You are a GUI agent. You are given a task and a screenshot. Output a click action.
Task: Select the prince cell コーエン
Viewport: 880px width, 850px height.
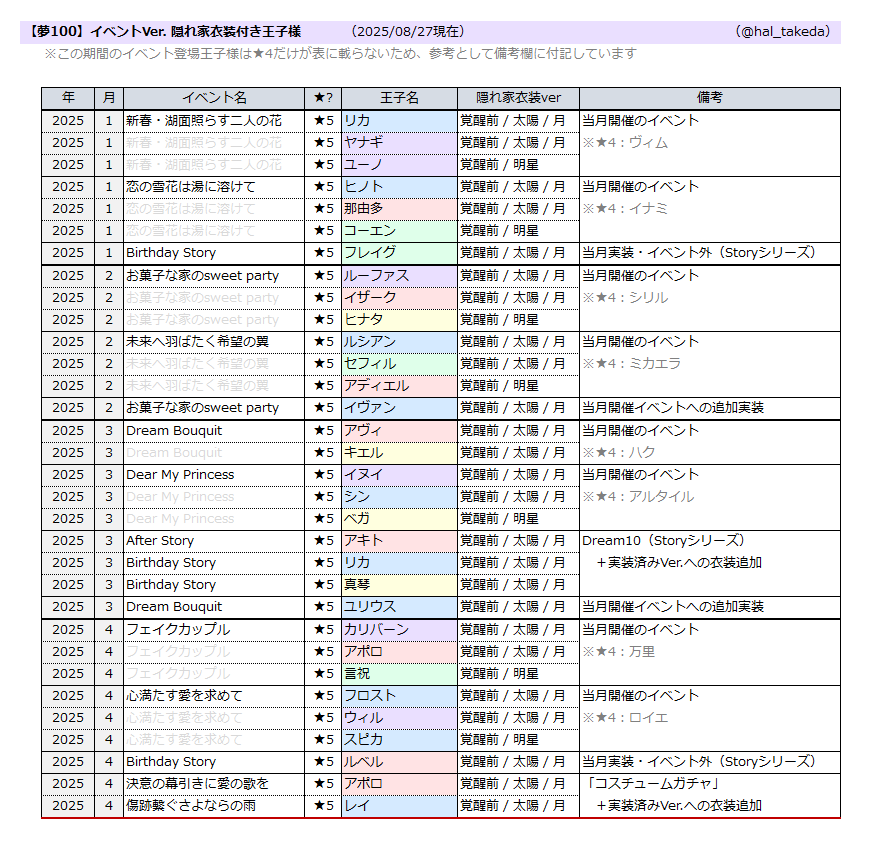399,231
